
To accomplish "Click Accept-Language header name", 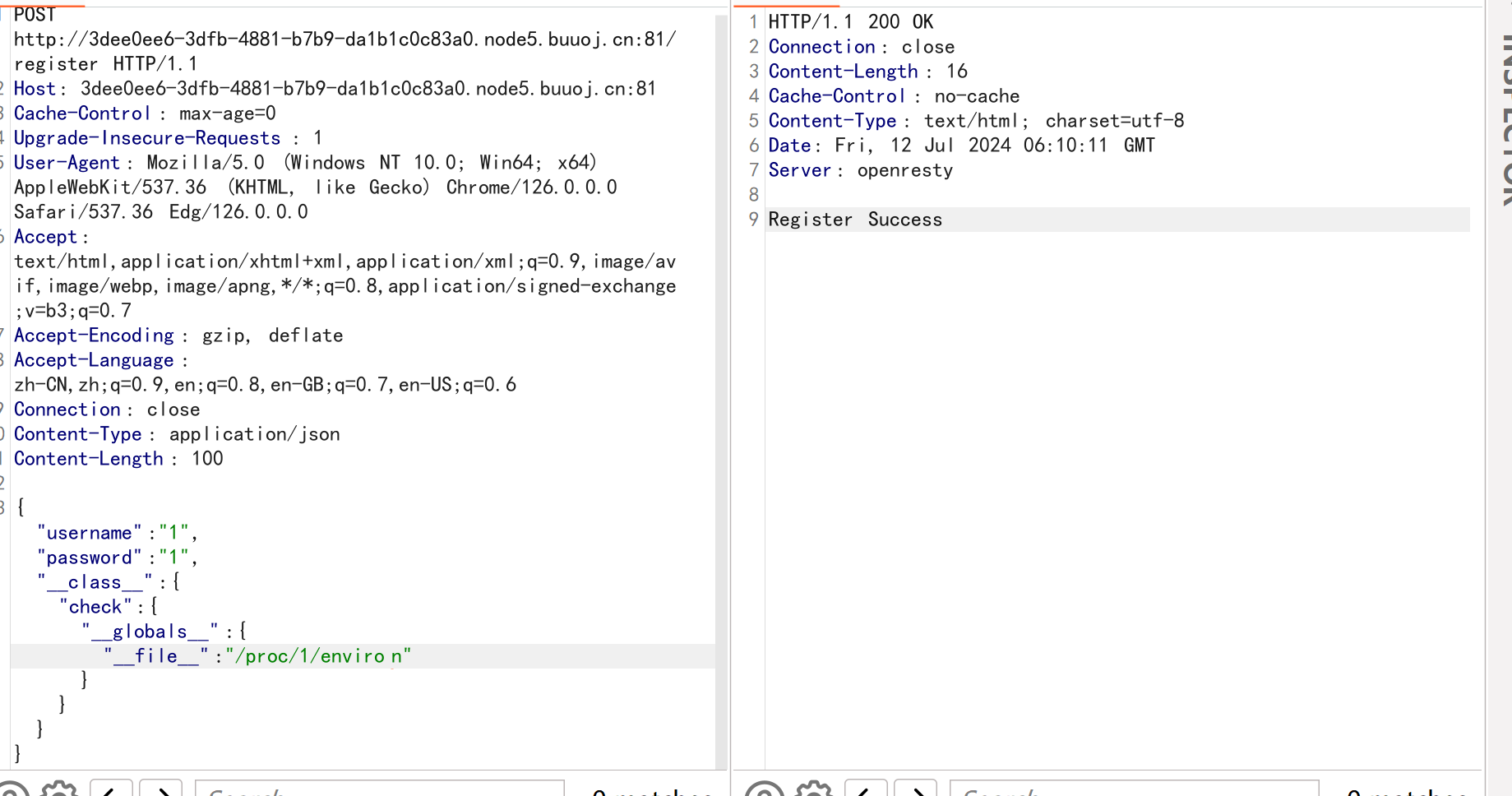I will pos(94,360).
